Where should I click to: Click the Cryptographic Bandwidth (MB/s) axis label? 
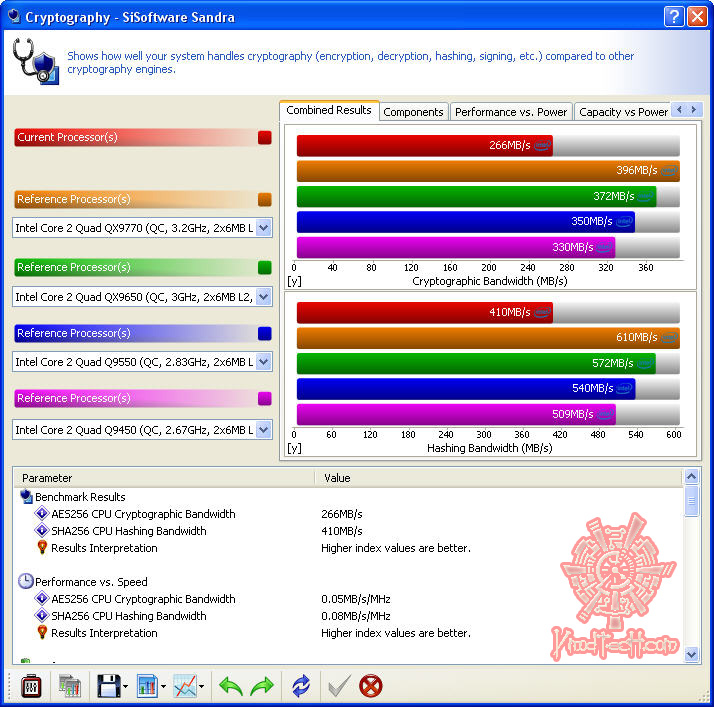click(x=490, y=281)
